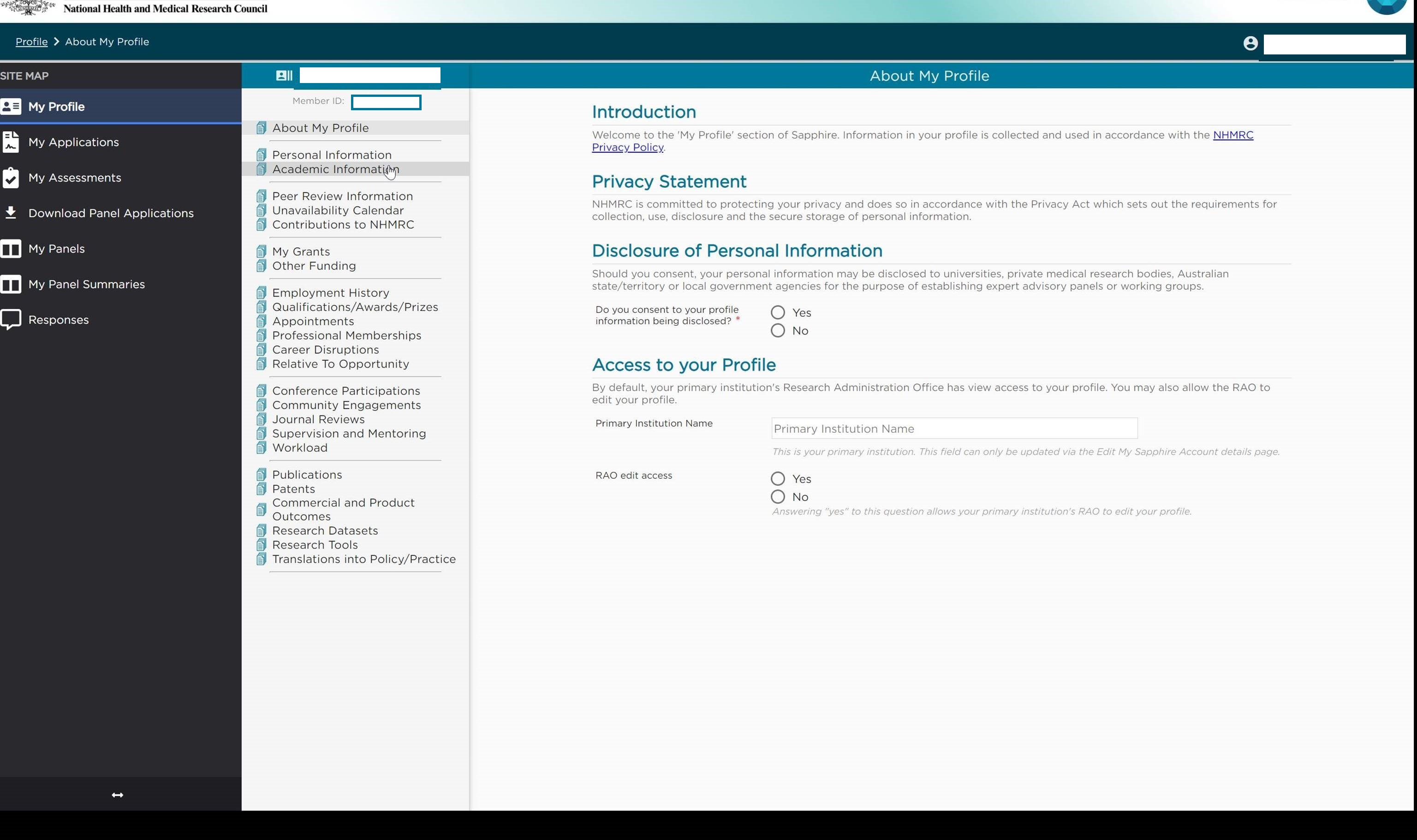1417x840 pixels.
Task: Click the profile card icon above Member ID
Action: point(284,75)
